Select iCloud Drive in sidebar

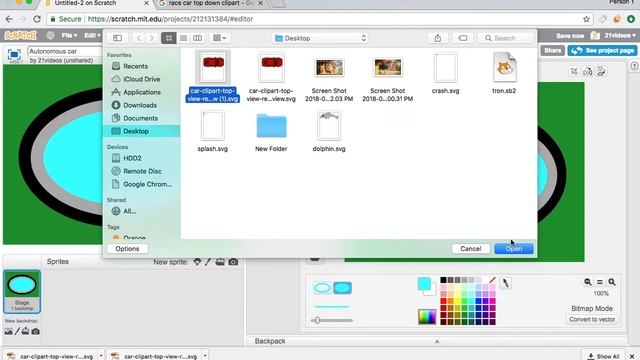141,79
